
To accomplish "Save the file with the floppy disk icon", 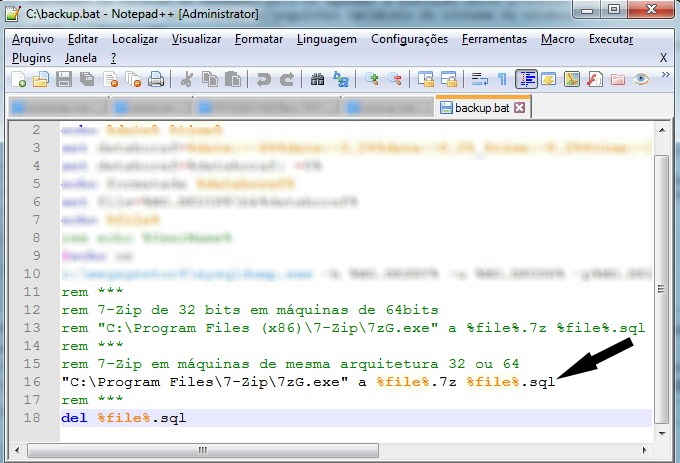I will pos(64,79).
